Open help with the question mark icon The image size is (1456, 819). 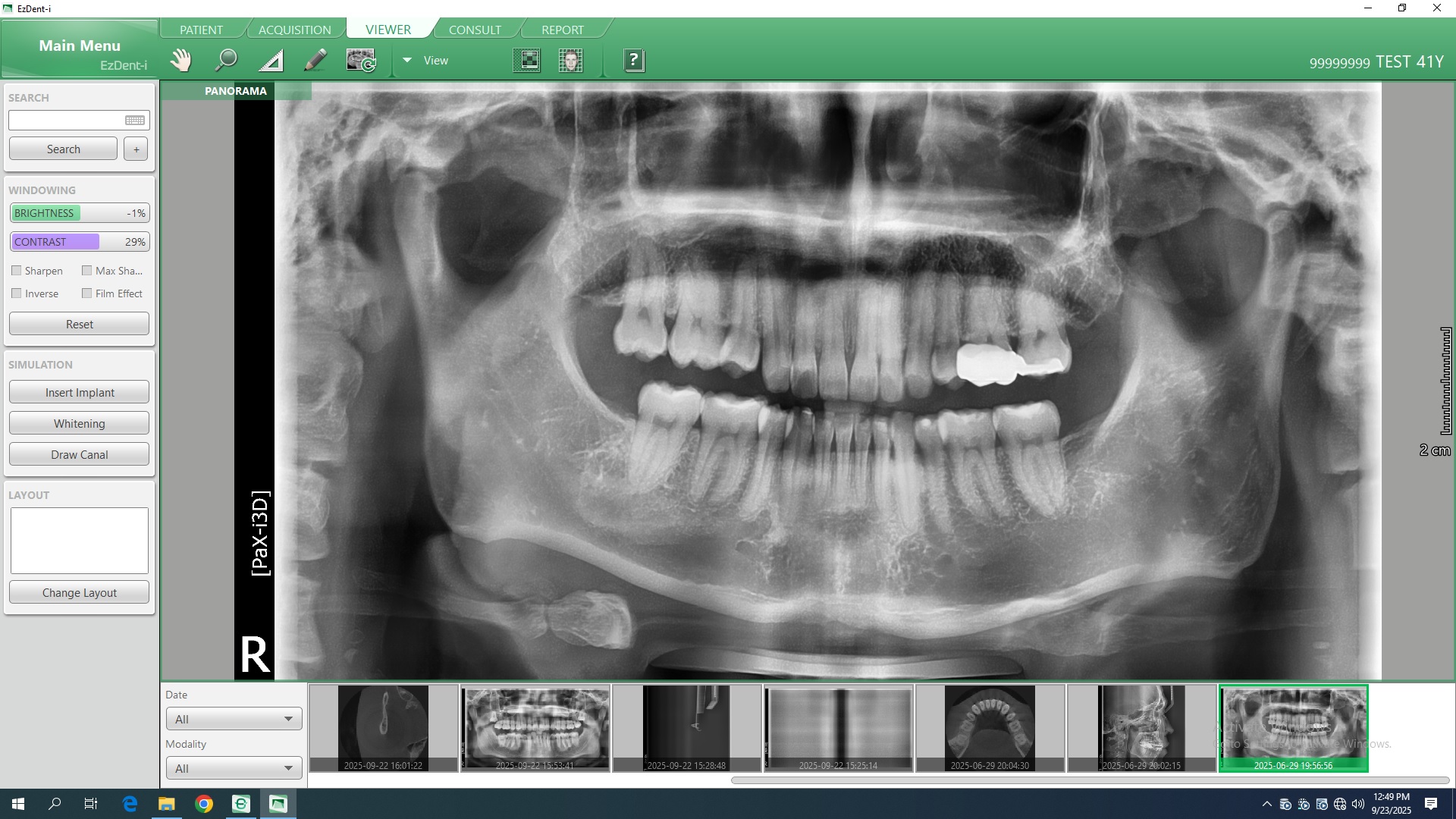pyautogui.click(x=634, y=60)
